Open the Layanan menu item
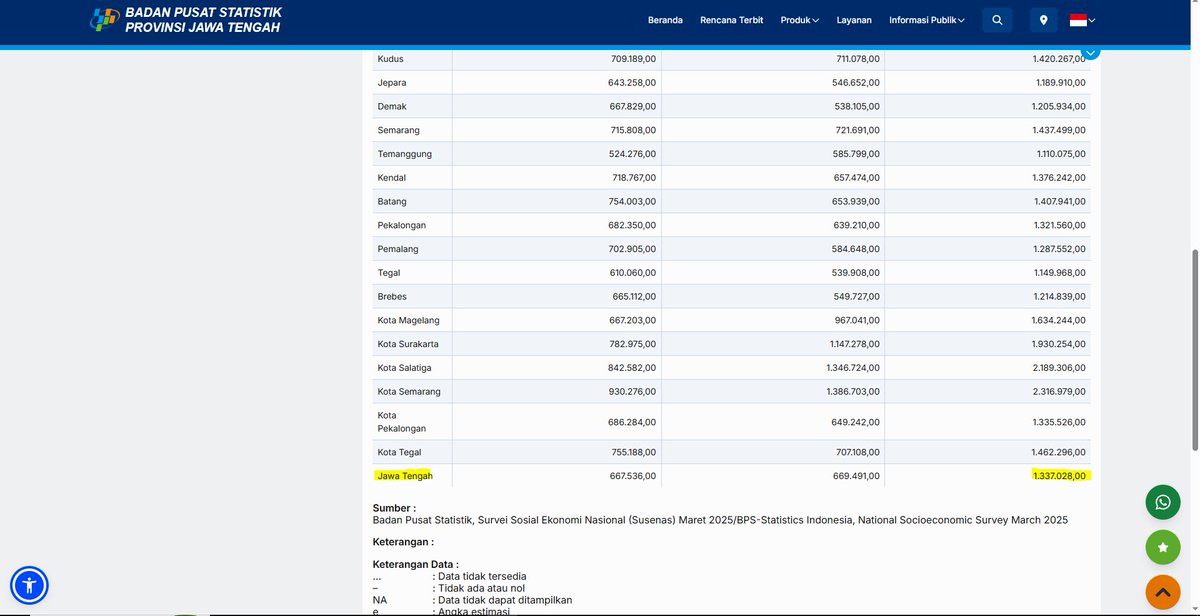Image resolution: width=1200 pixels, height=616 pixels. coord(854,20)
